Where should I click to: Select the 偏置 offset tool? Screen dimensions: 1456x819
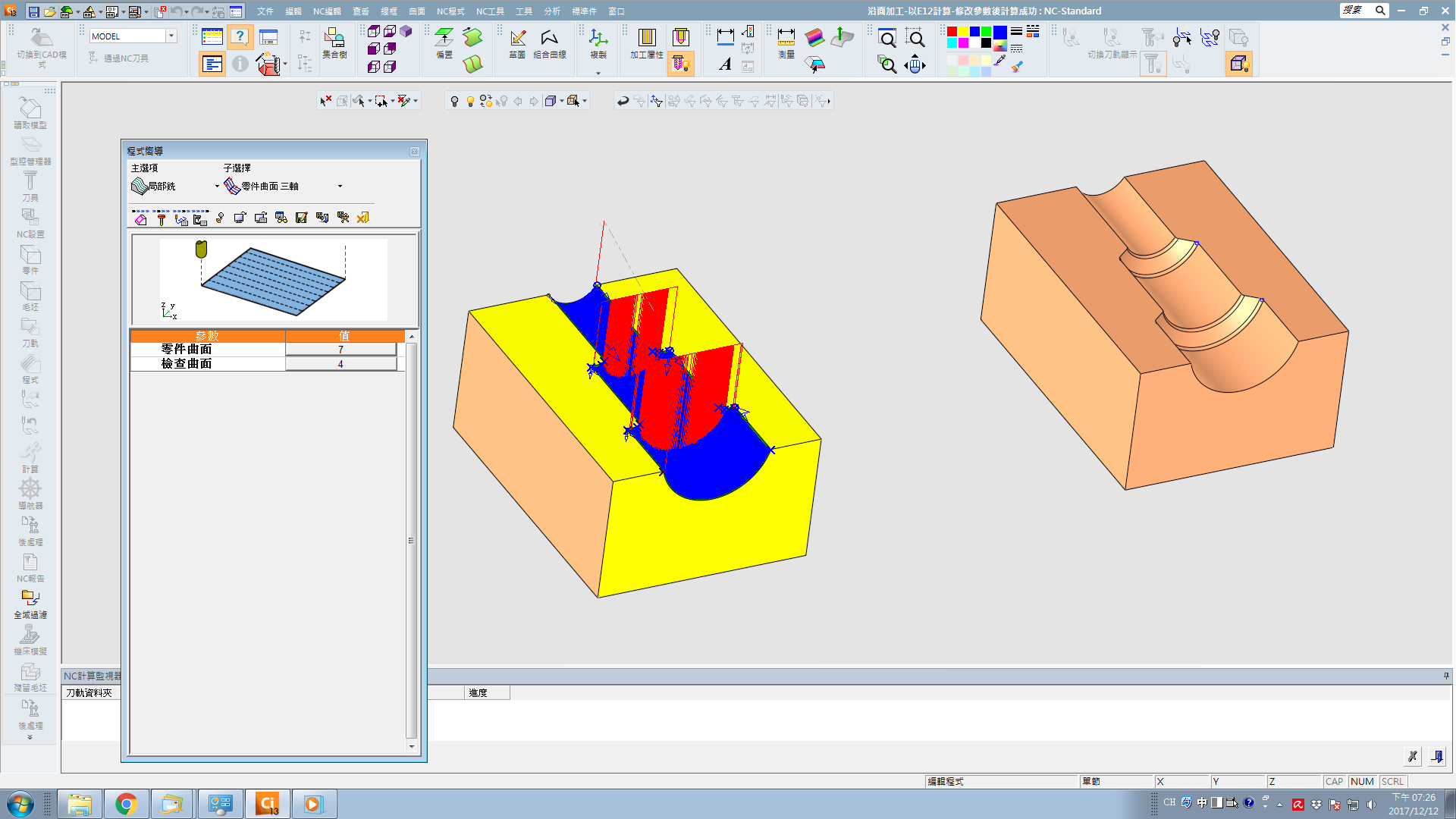click(444, 44)
